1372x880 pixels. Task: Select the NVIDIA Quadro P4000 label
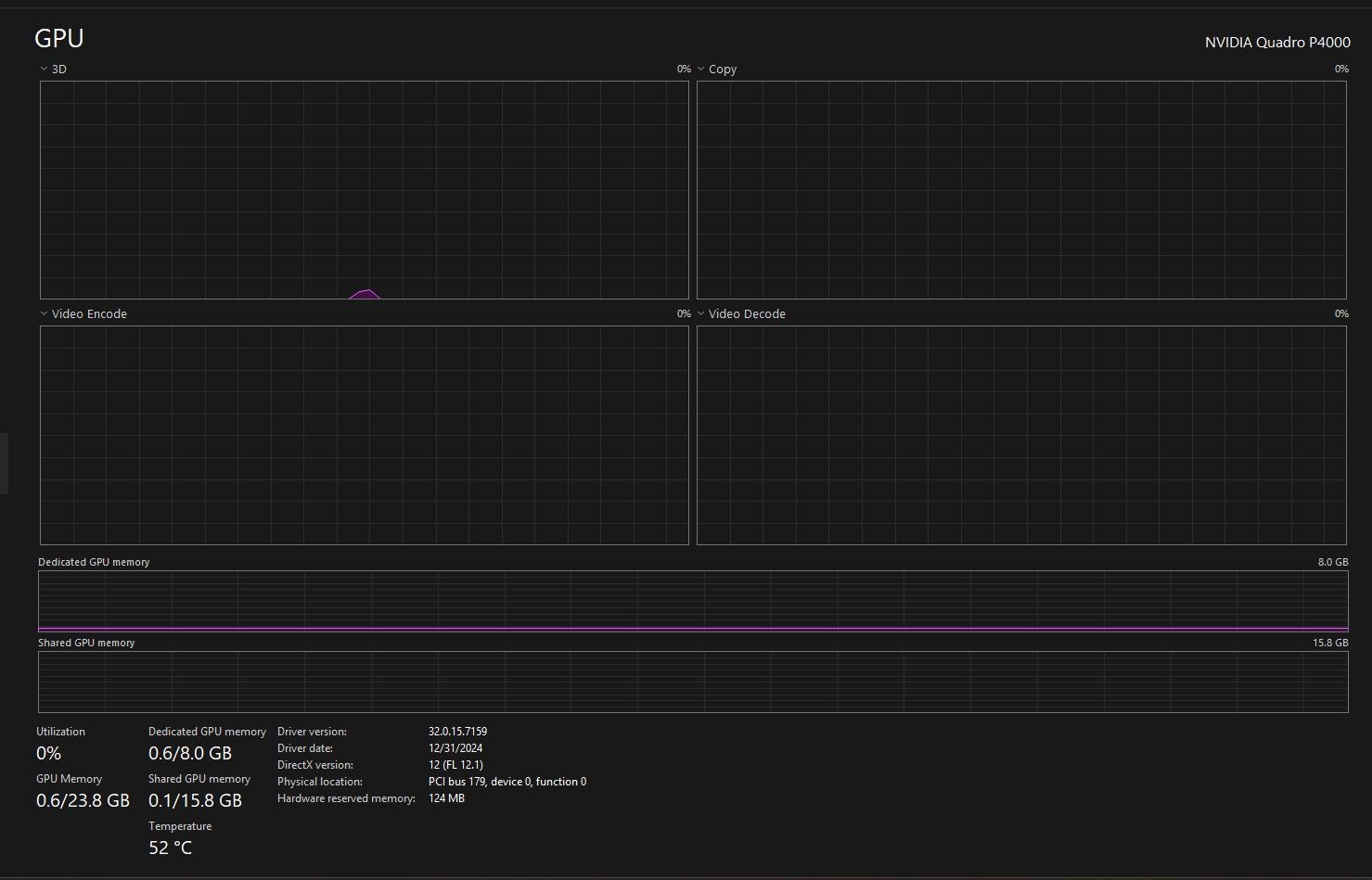pos(1277,43)
